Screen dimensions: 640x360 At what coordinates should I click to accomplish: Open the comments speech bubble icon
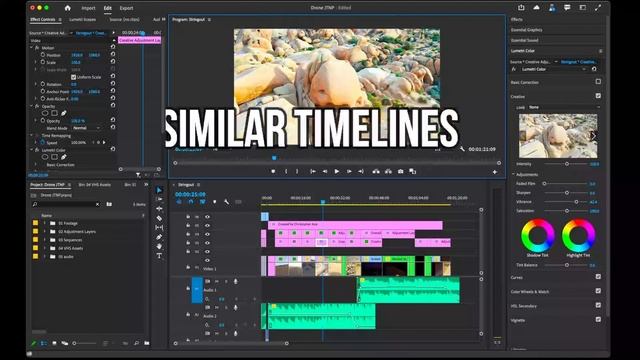coord(567,8)
